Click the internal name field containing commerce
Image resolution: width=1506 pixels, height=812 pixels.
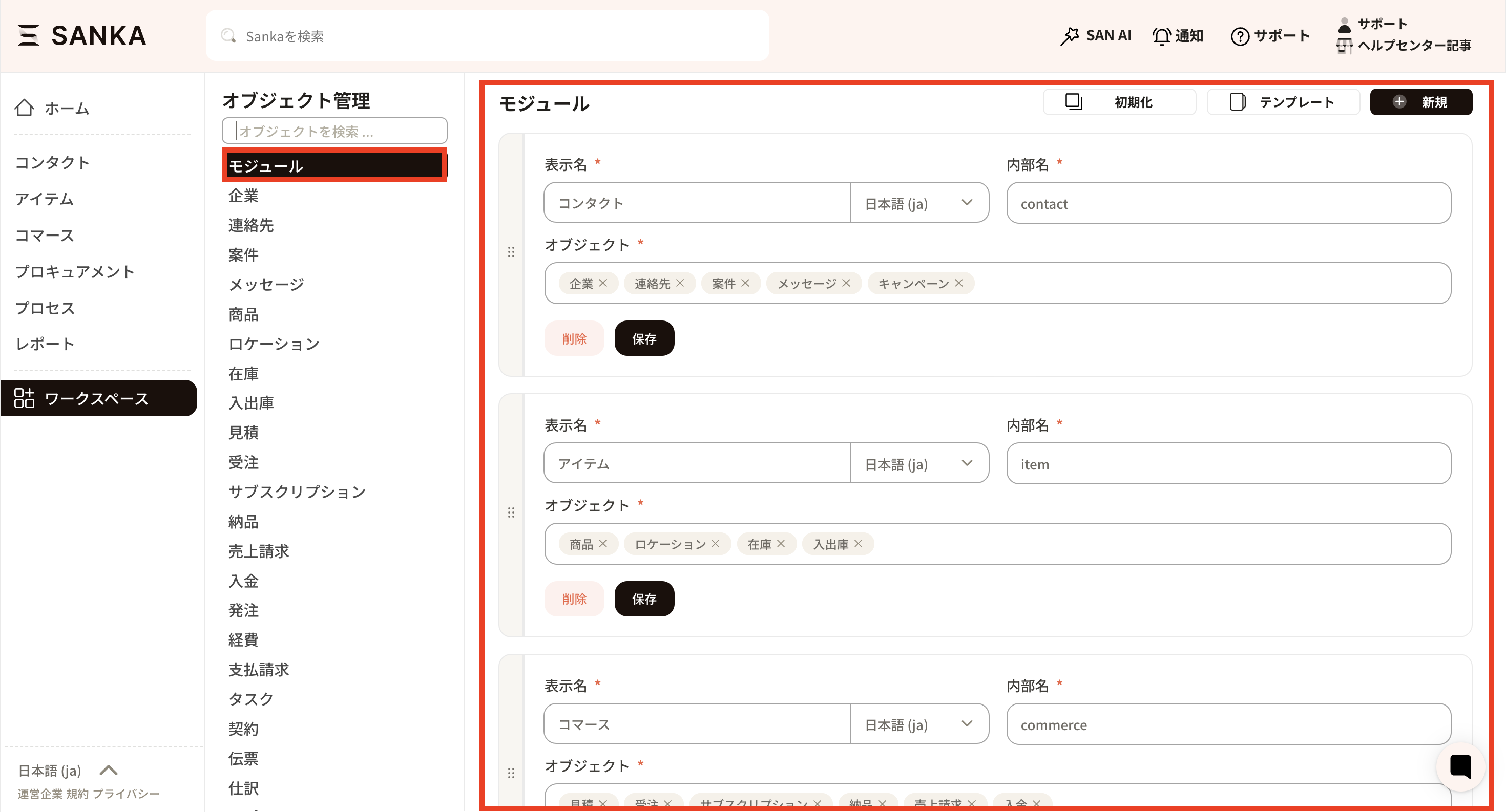tap(1228, 724)
